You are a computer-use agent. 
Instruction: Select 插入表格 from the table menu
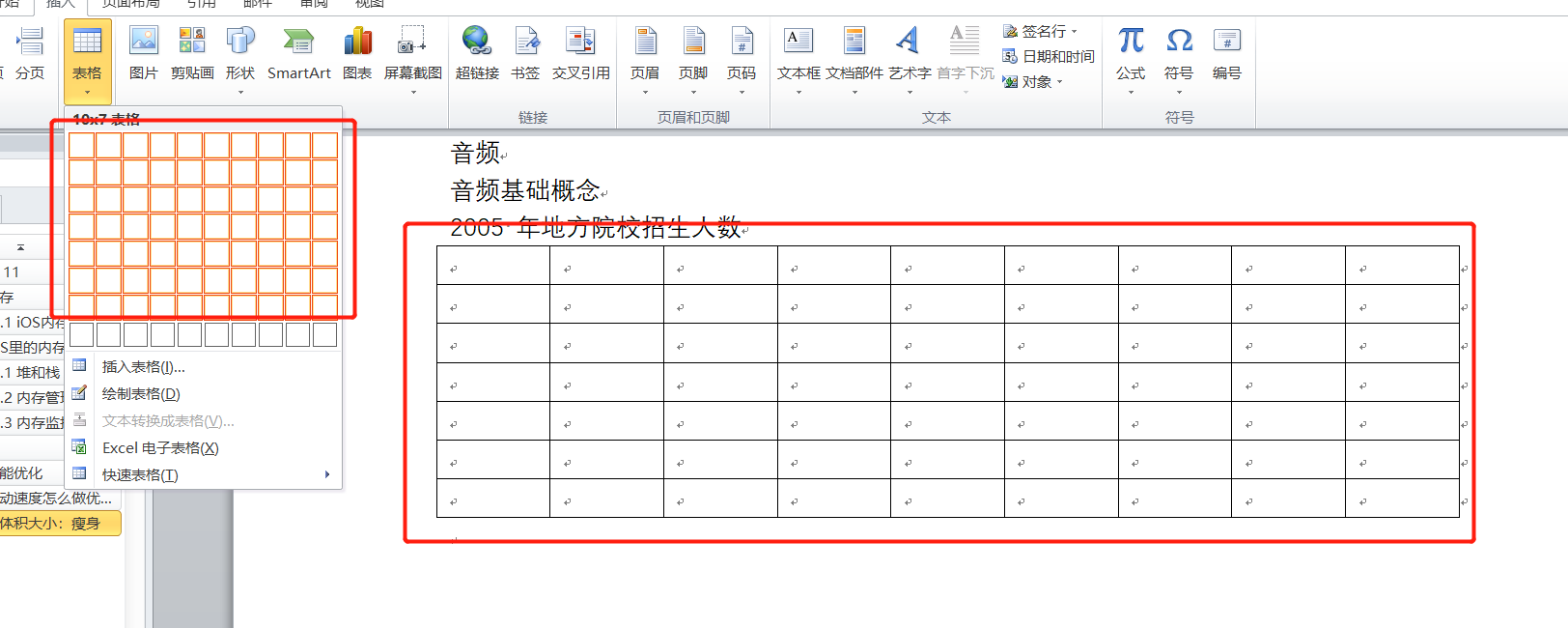click(x=143, y=366)
